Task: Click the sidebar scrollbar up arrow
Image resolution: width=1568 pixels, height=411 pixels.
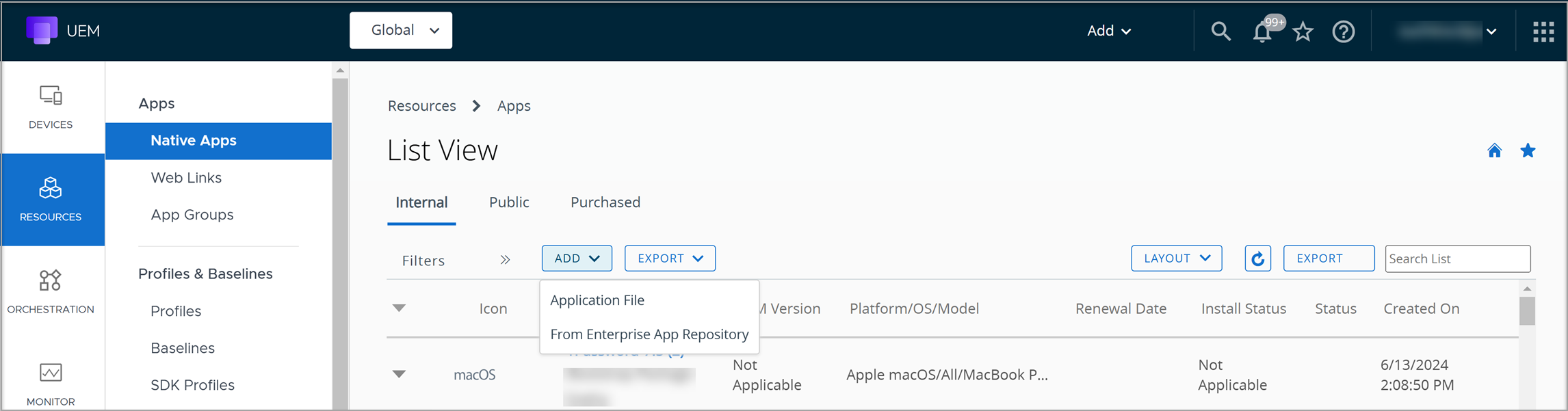Action: (340, 70)
